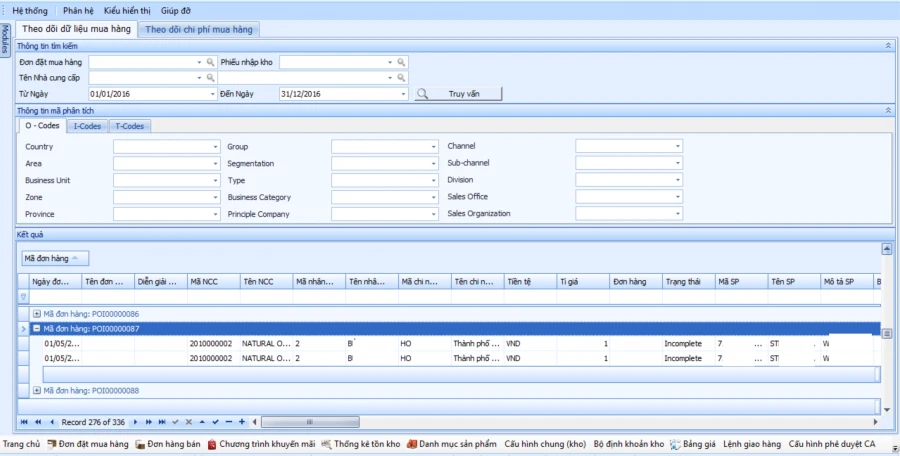This screenshot has height=456, width=900.
Task: Open the Country dropdown
Action: (215, 147)
